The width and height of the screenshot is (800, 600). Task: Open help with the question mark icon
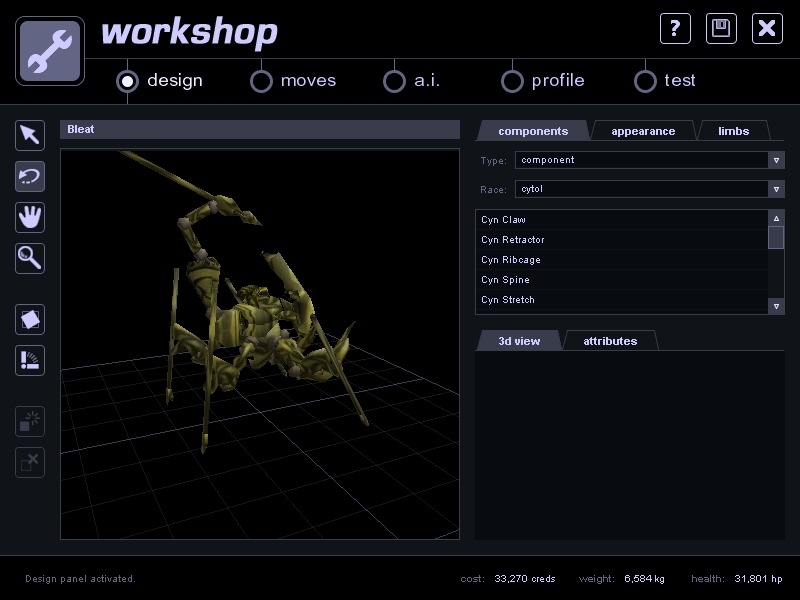[675, 28]
